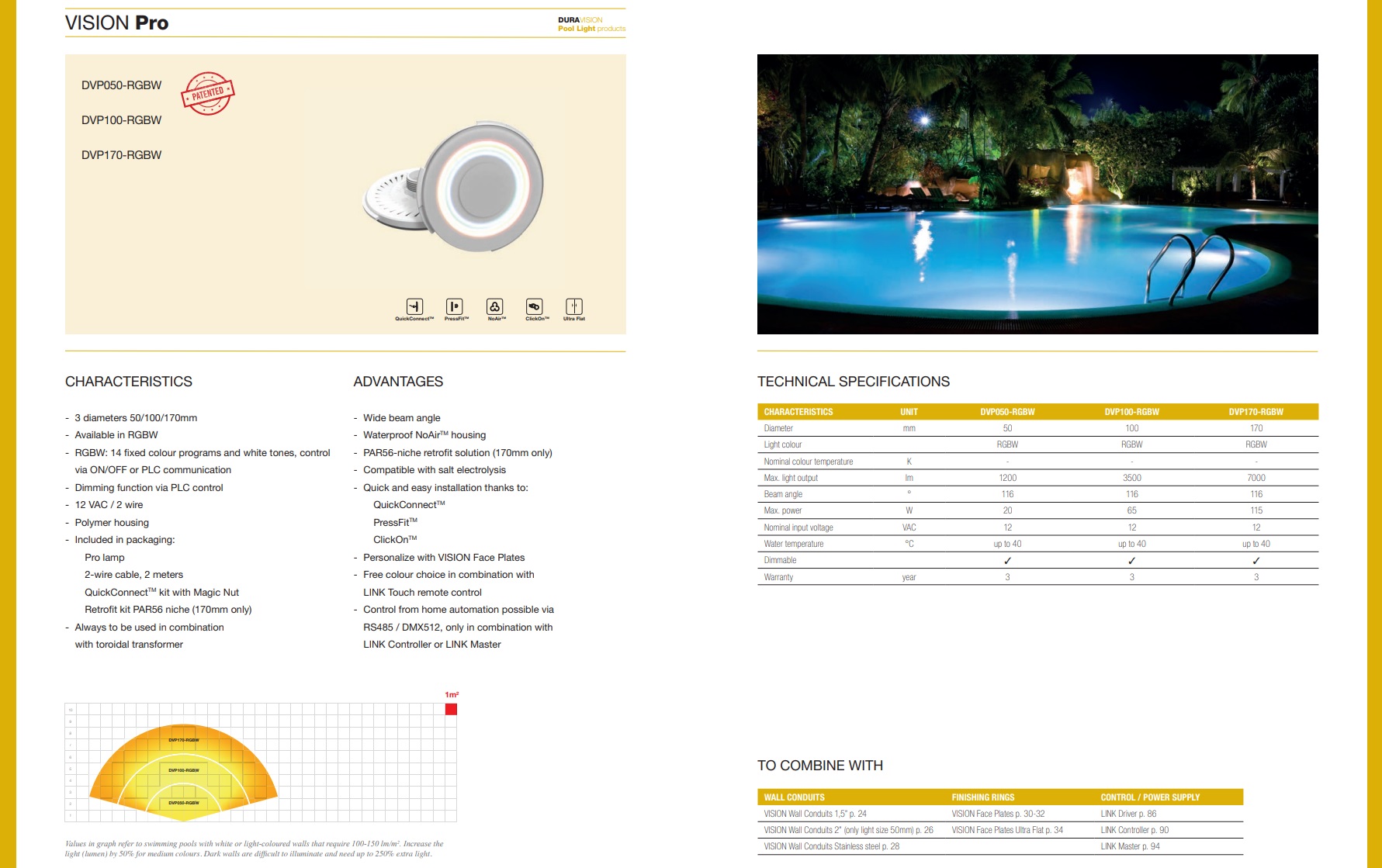
Task: Open VISION Wall Conduits 1,5" p. 24 reference
Action: [x=815, y=814]
